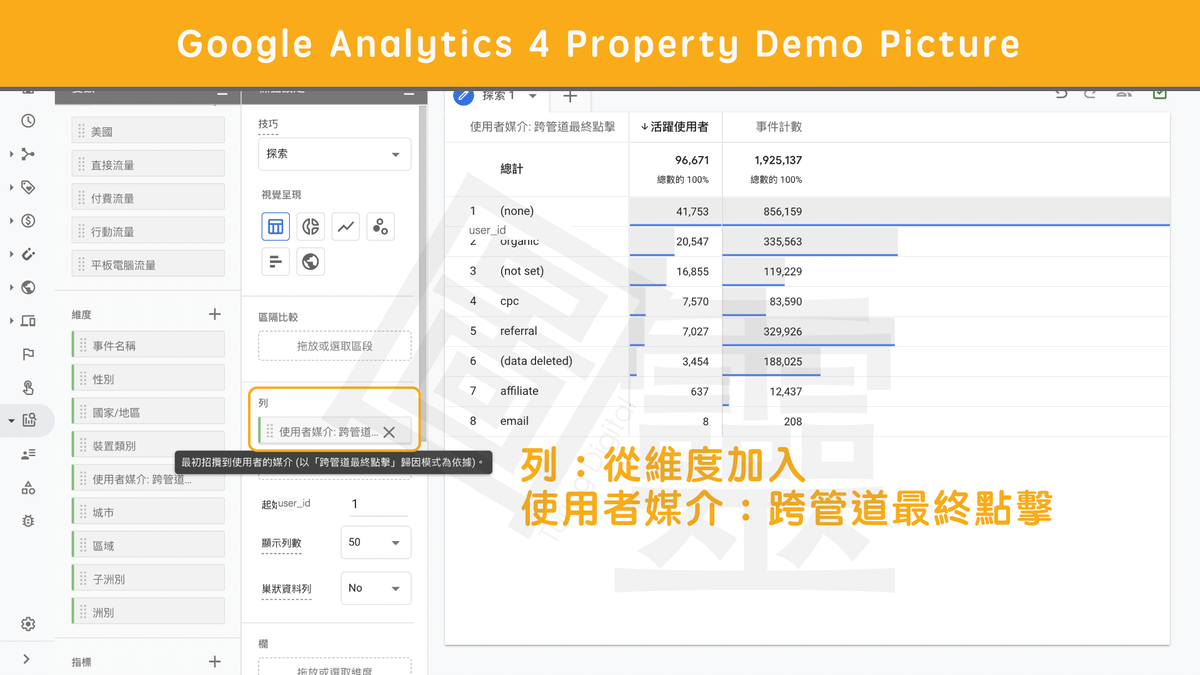Image resolution: width=1200 pixels, height=675 pixels.
Task: Click the pencil edit icon beside 探索 1
Action: [x=463, y=95]
